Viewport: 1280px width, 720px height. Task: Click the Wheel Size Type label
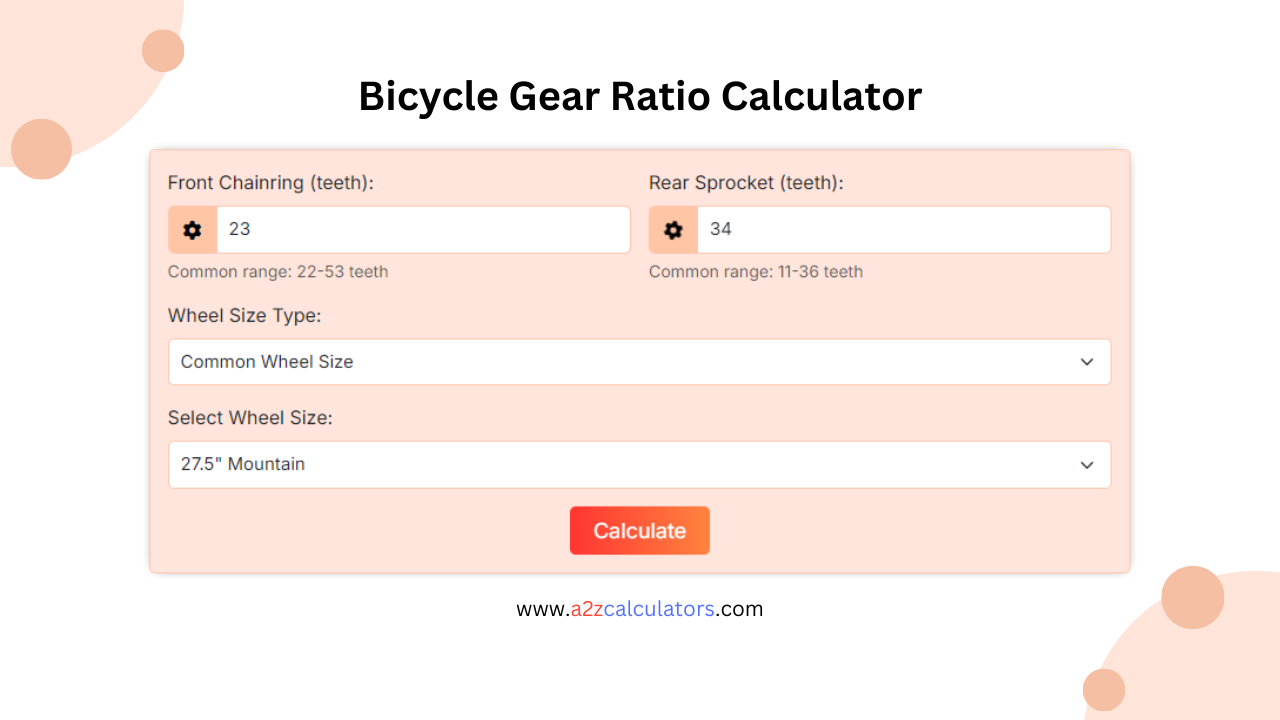pos(244,315)
